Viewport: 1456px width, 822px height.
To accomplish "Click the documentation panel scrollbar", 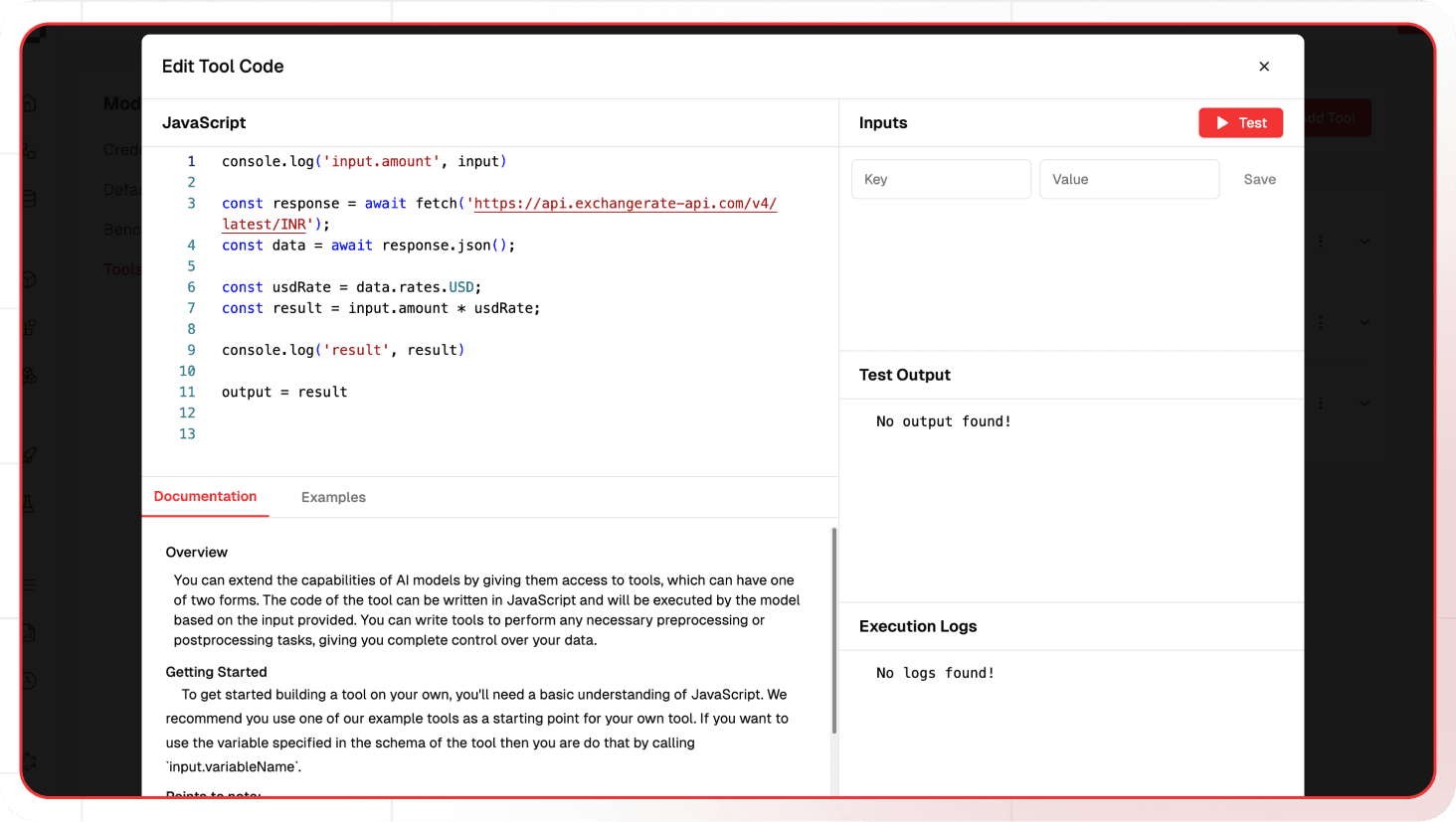I will click(833, 630).
